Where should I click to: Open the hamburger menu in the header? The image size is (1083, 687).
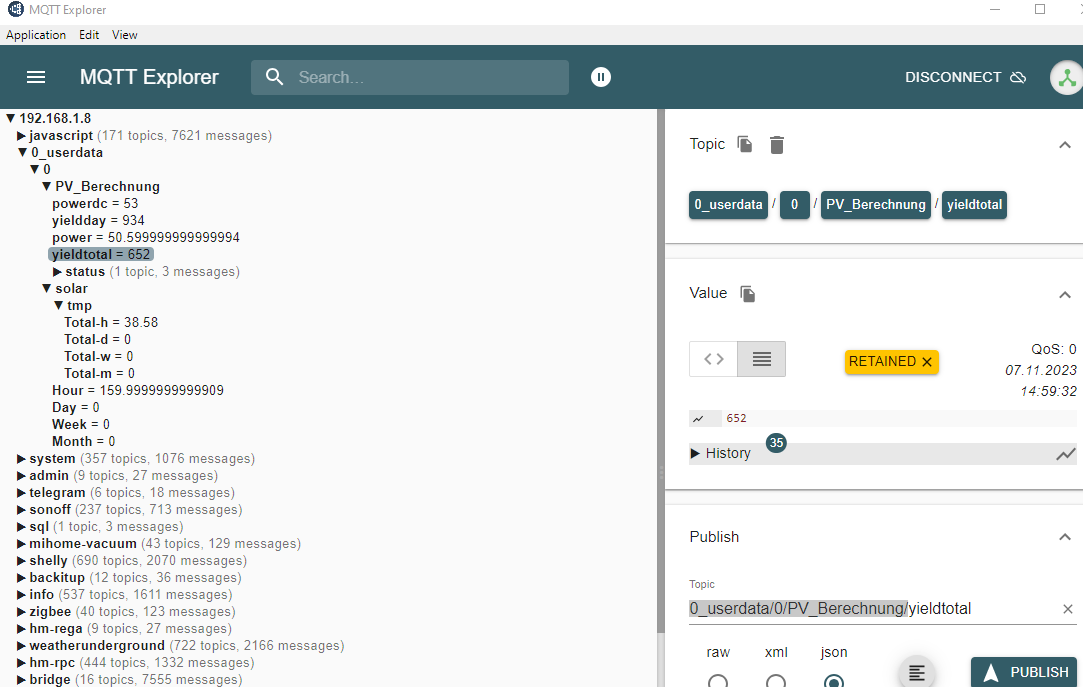[36, 77]
